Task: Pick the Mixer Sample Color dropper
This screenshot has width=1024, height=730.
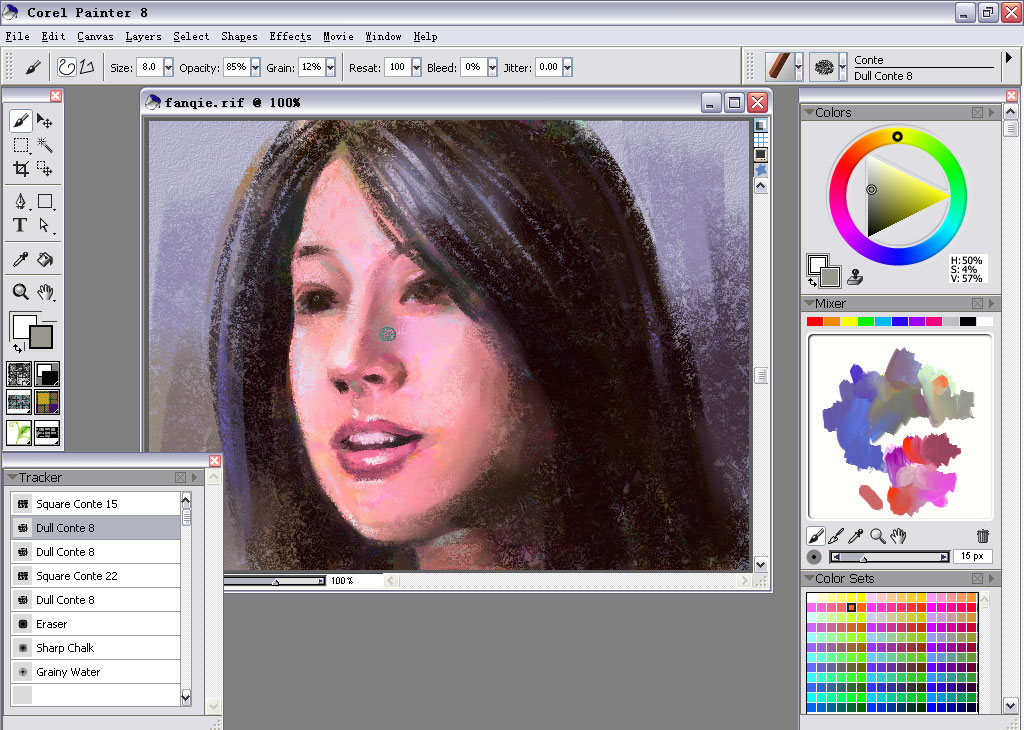Action: click(856, 536)
